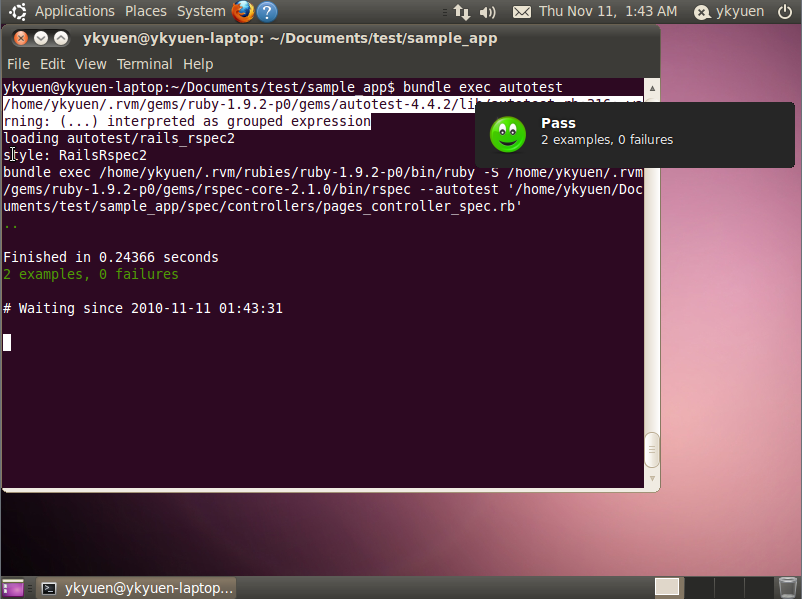Open the Places menu

(x=146, y=12)
